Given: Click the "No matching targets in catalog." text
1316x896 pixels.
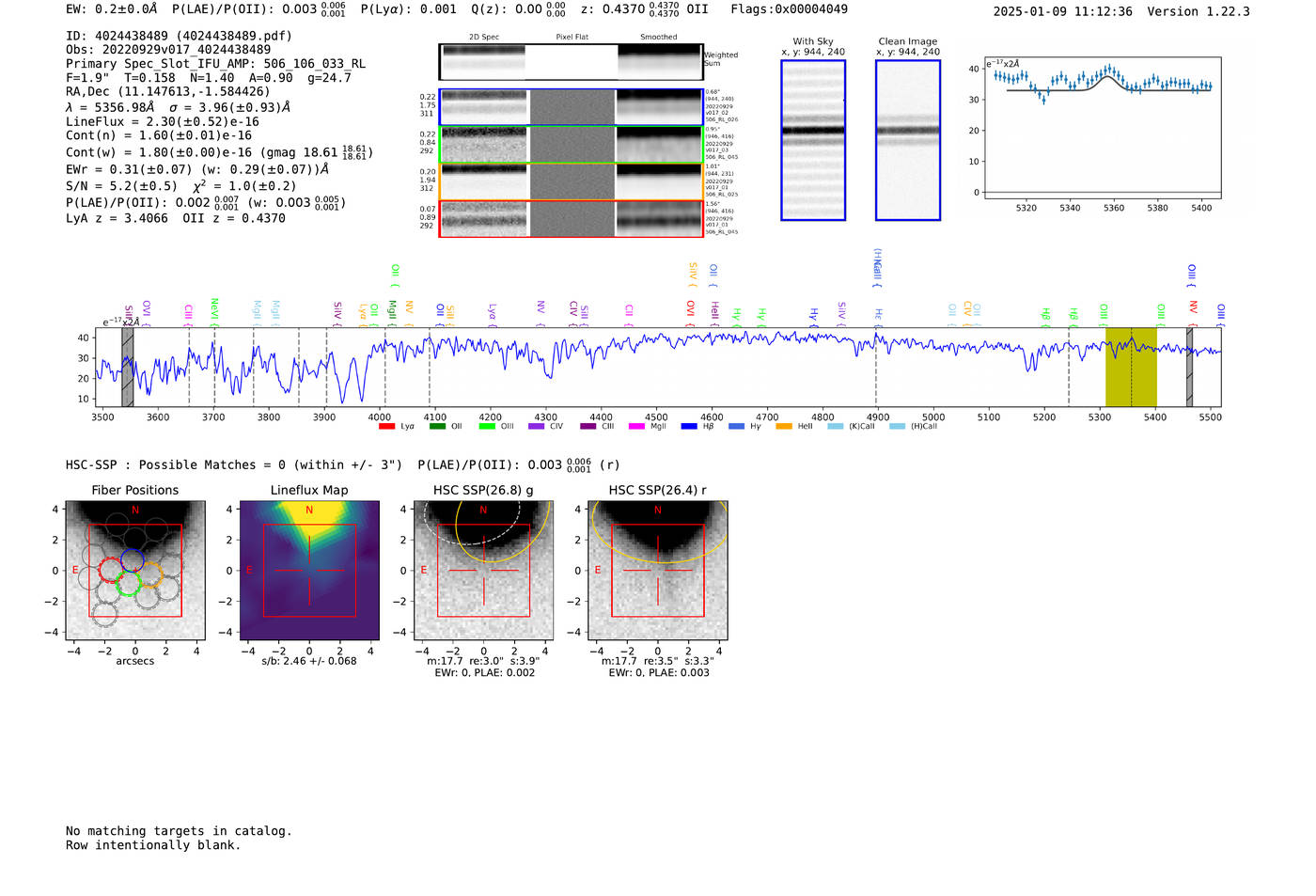Looking at the screenshot, I should pos(179,831).
